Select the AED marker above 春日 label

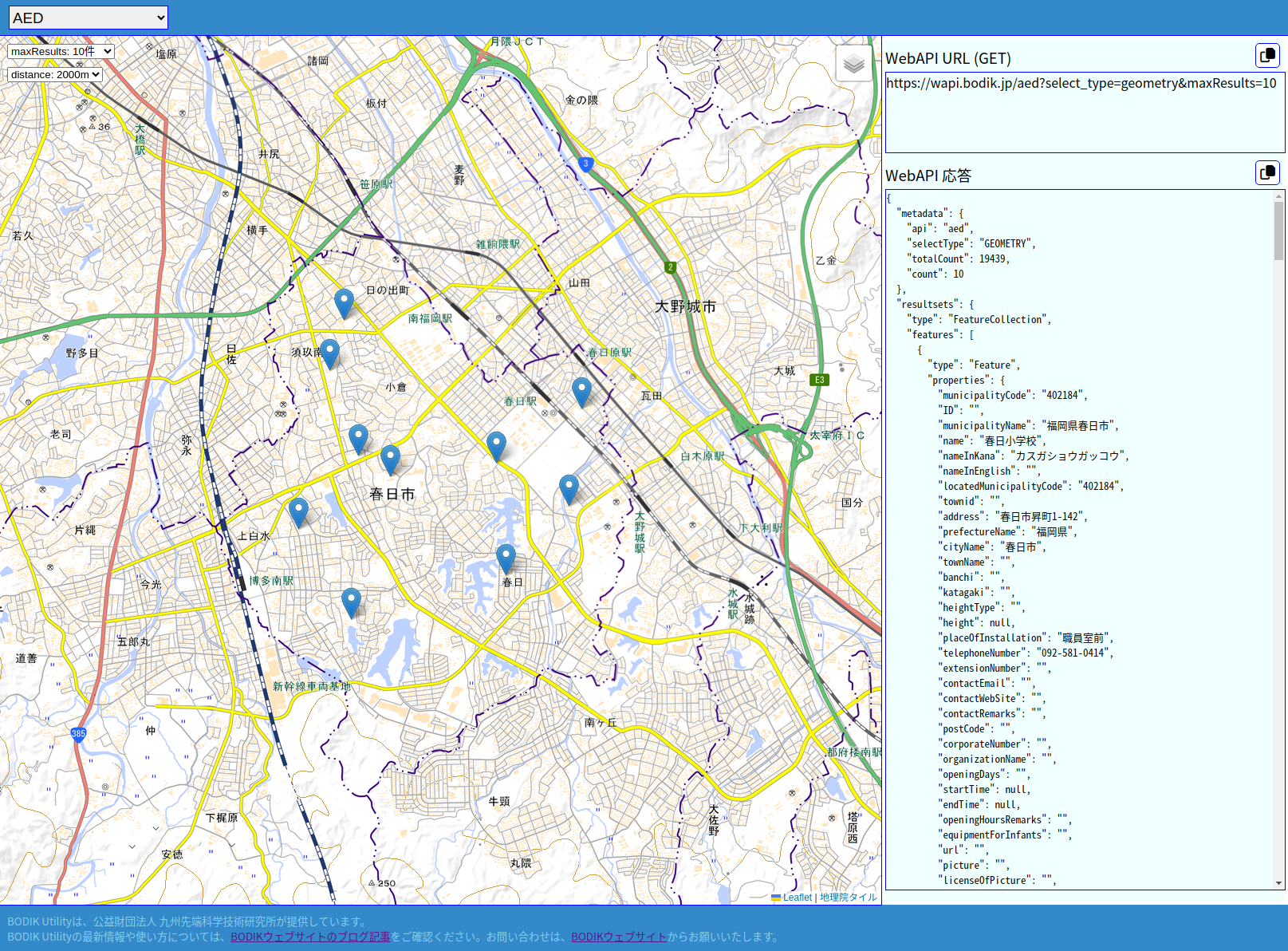pyautogui.click(x=506, y=558)
